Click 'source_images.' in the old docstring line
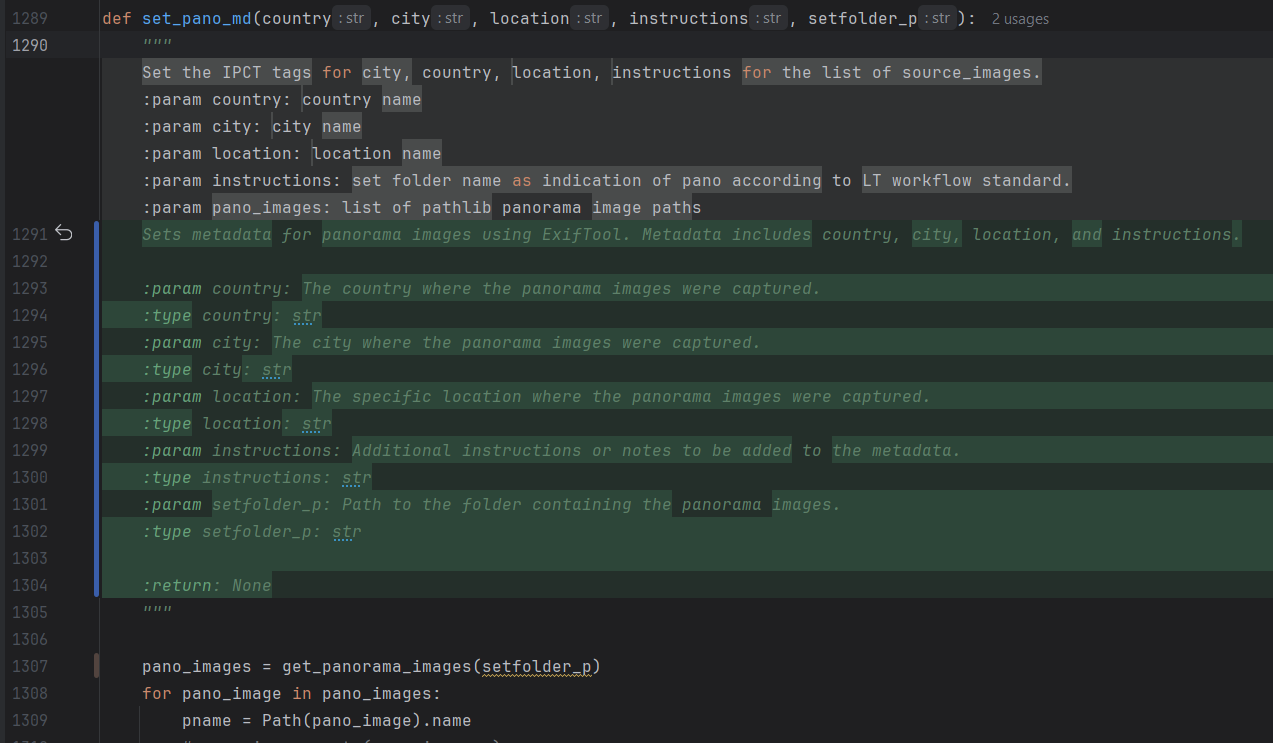Viewport: 1273px width, 743px height. (x=972, y=73)
